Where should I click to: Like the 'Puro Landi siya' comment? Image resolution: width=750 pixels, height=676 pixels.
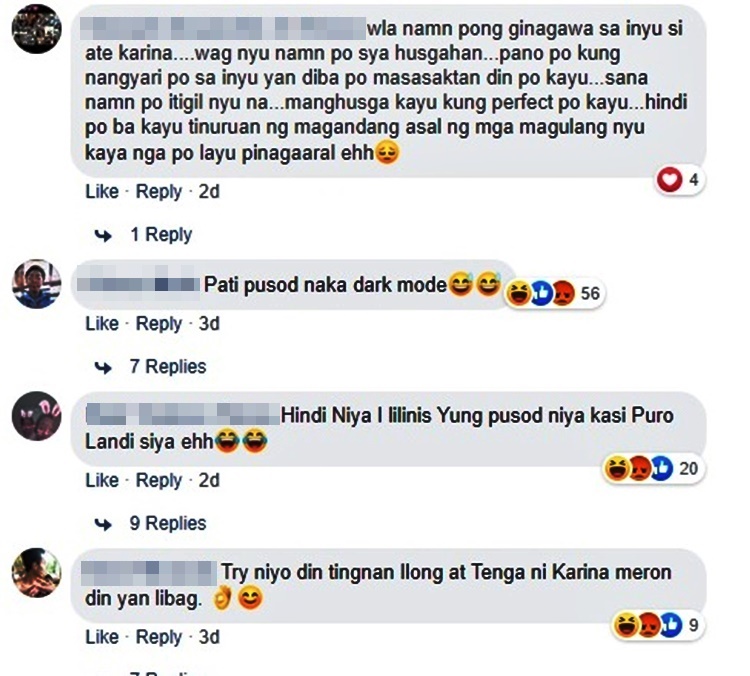[x=102, y=480]
